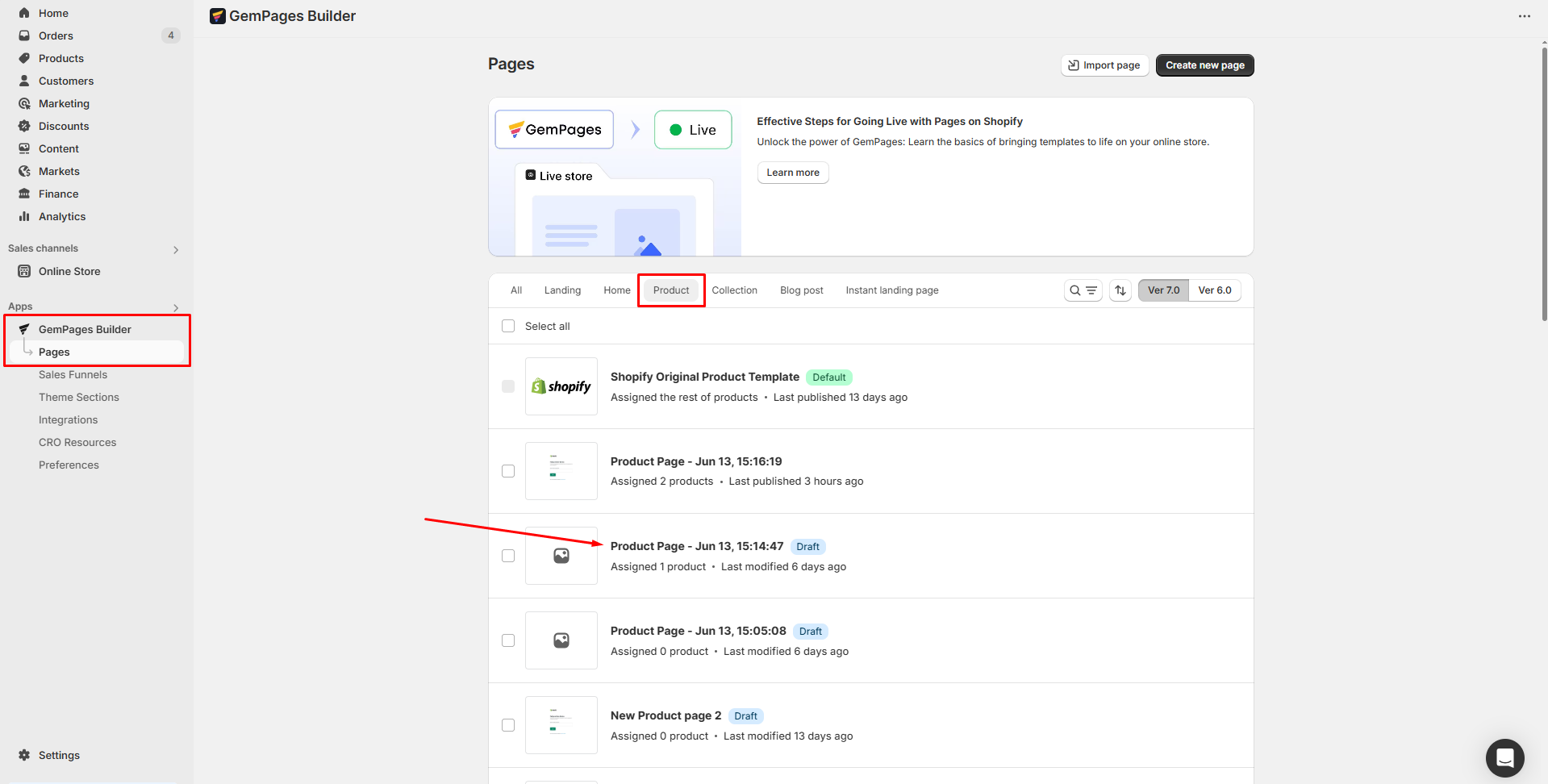Open Online Store sales channel
The width and height of the screenshot is (1548, 784).
(69, 271)
